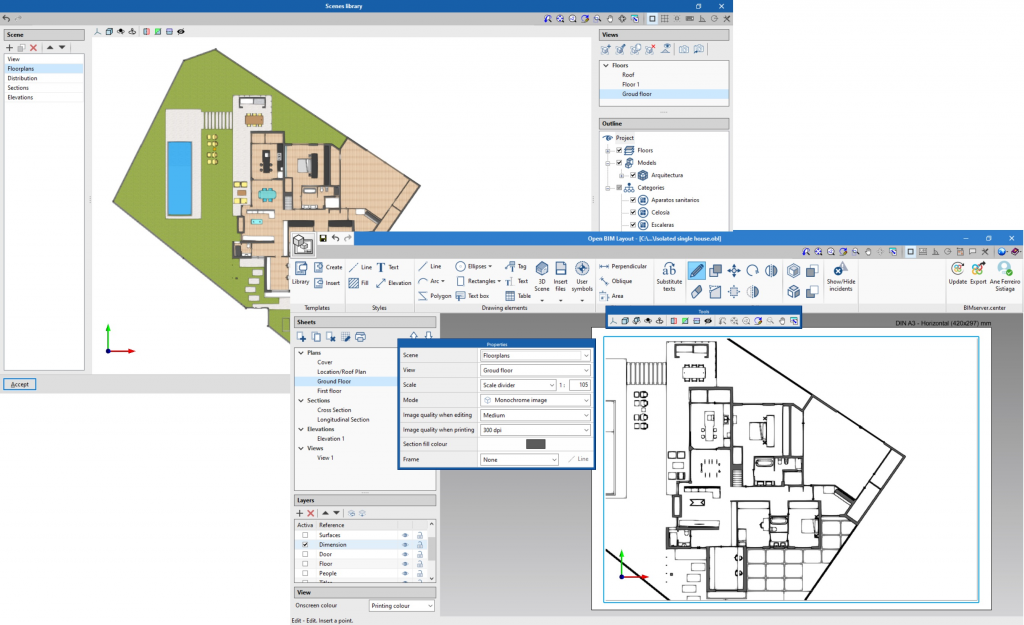Click the Line button next to Frame
This screenshot has width=1024, height=625.
582,459
